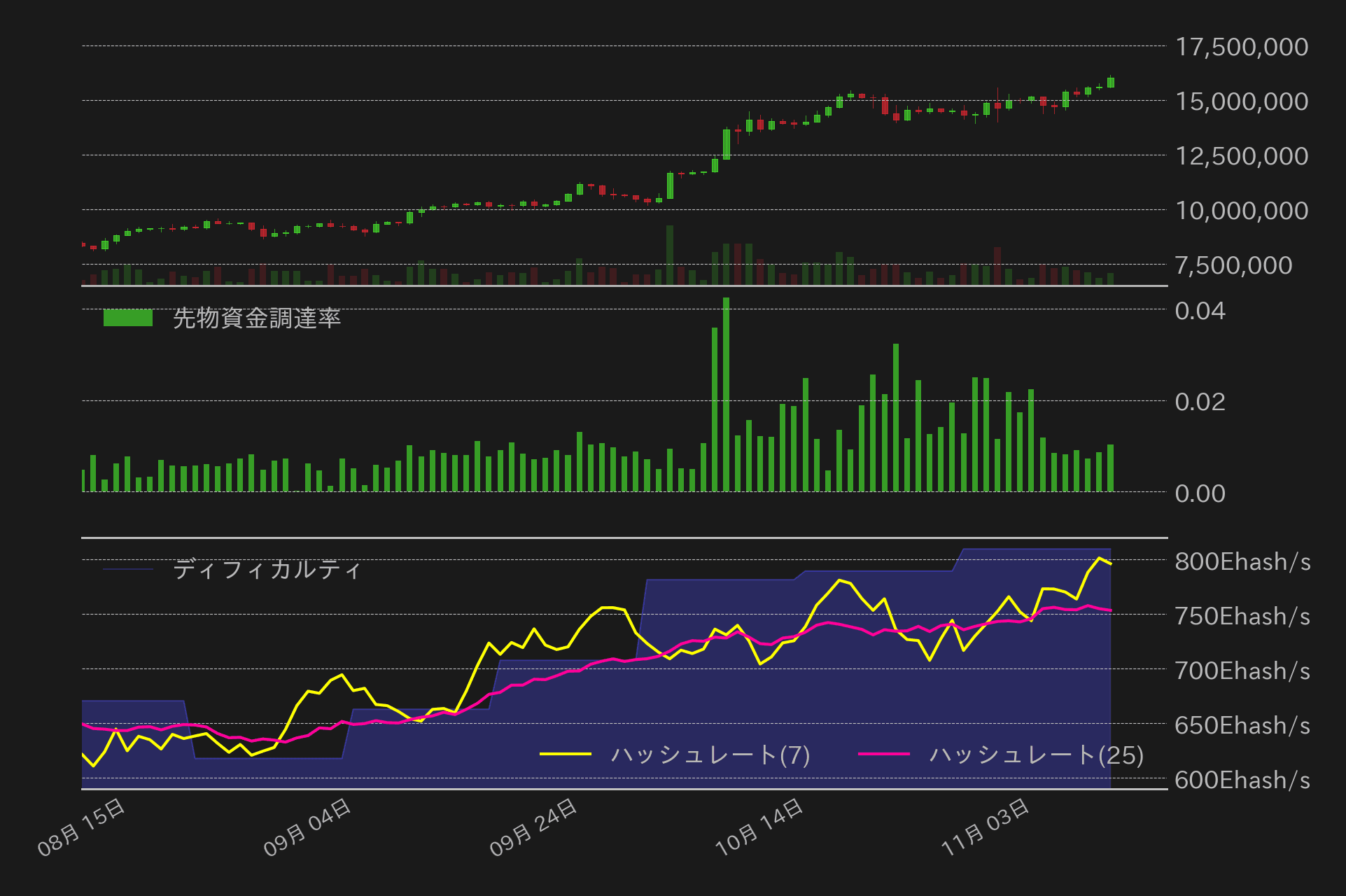Click the ディフィカルティ legend label
This screenshot has height=896, width=1346.
[267, 569]
